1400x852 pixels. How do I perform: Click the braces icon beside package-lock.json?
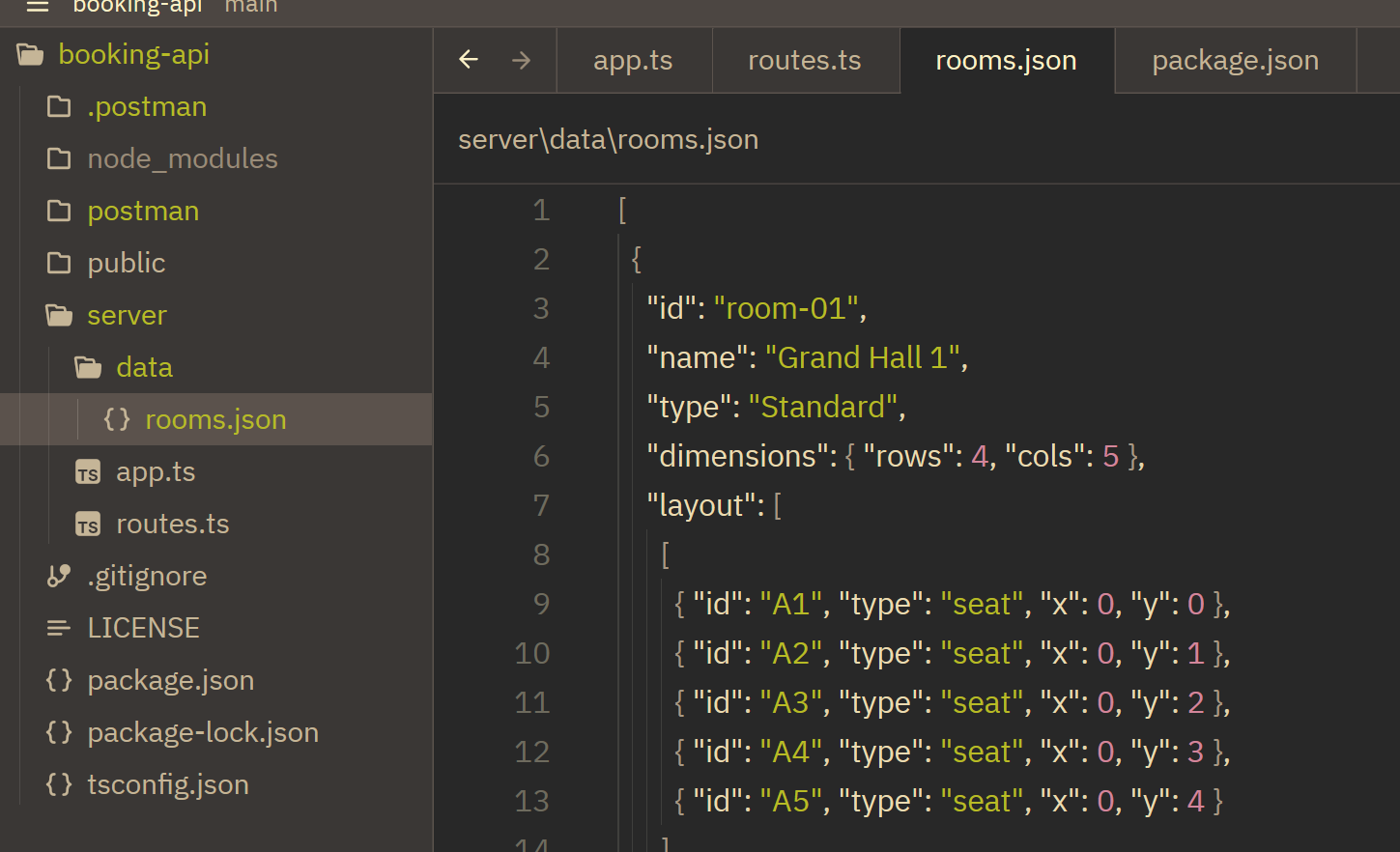tap(59, 732)
